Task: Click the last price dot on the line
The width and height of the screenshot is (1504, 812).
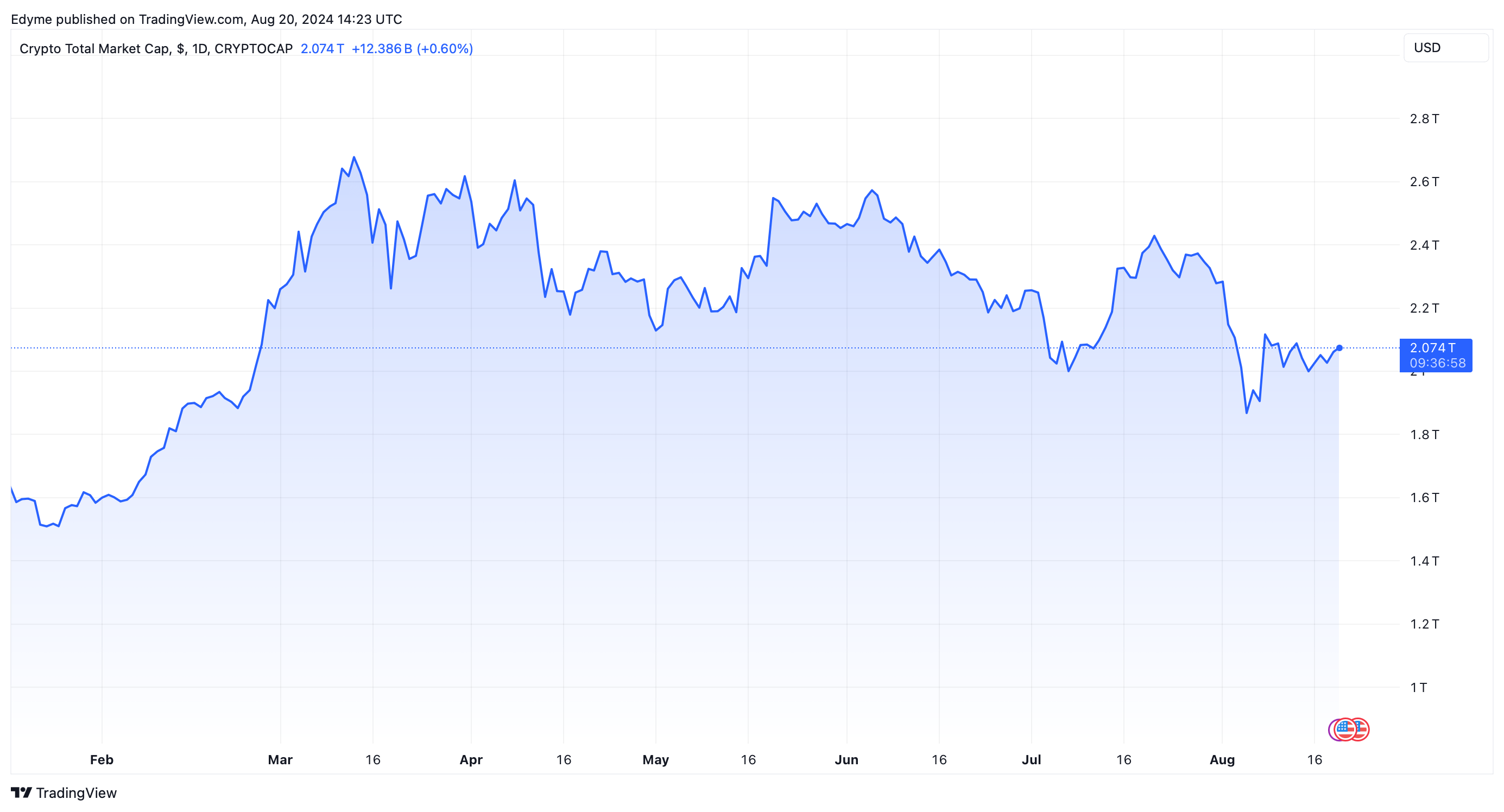Action: point(1339,348)
